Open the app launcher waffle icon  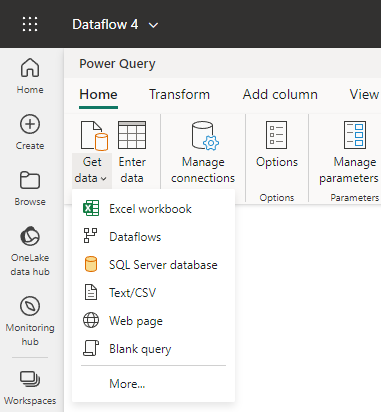[x=30, y=24]
